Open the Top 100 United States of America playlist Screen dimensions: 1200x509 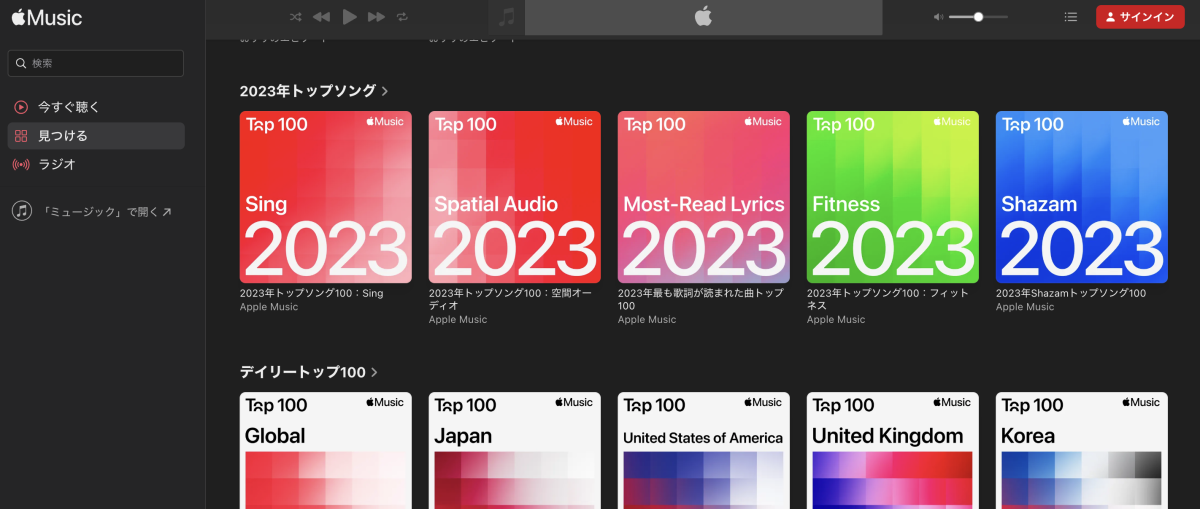(x=703, y=450)
